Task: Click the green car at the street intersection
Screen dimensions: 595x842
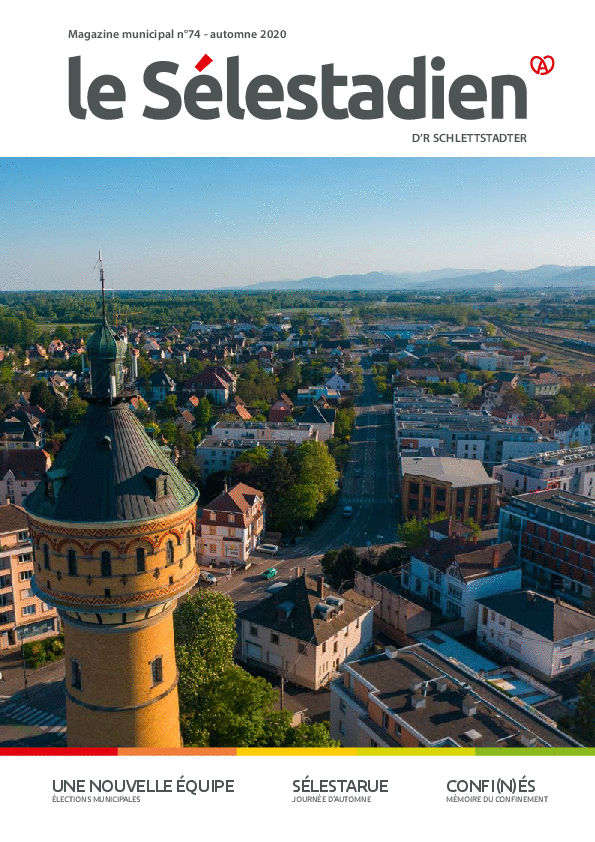Action: coord(269,573)
